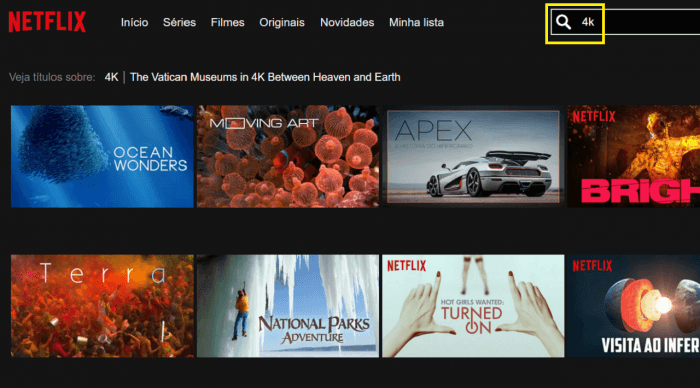Open the Filmes section

pyautogui.click(x=228, y=22)
